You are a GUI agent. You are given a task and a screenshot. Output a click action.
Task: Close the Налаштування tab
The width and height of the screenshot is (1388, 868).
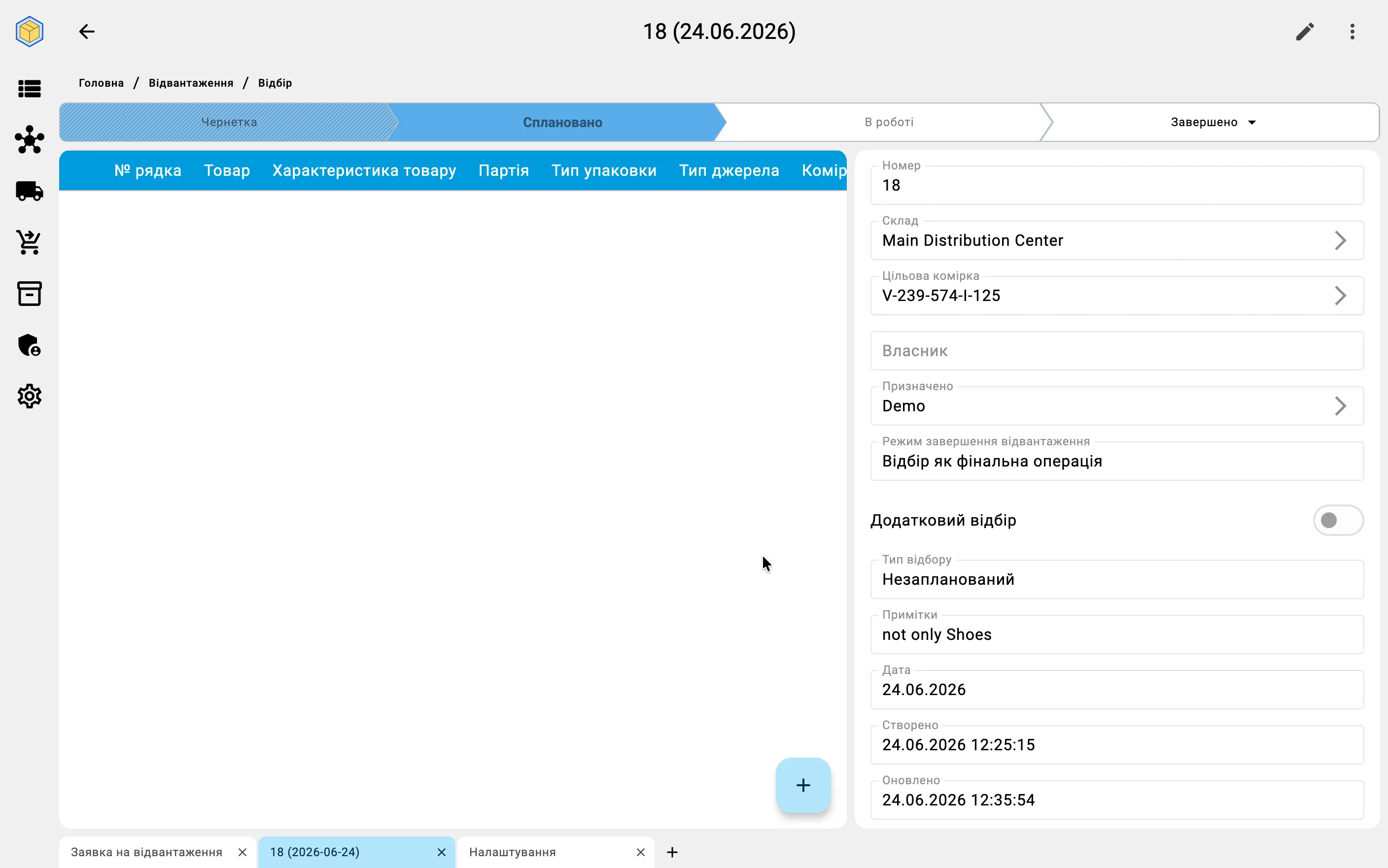pyautogui.click(x=641, y=852)
